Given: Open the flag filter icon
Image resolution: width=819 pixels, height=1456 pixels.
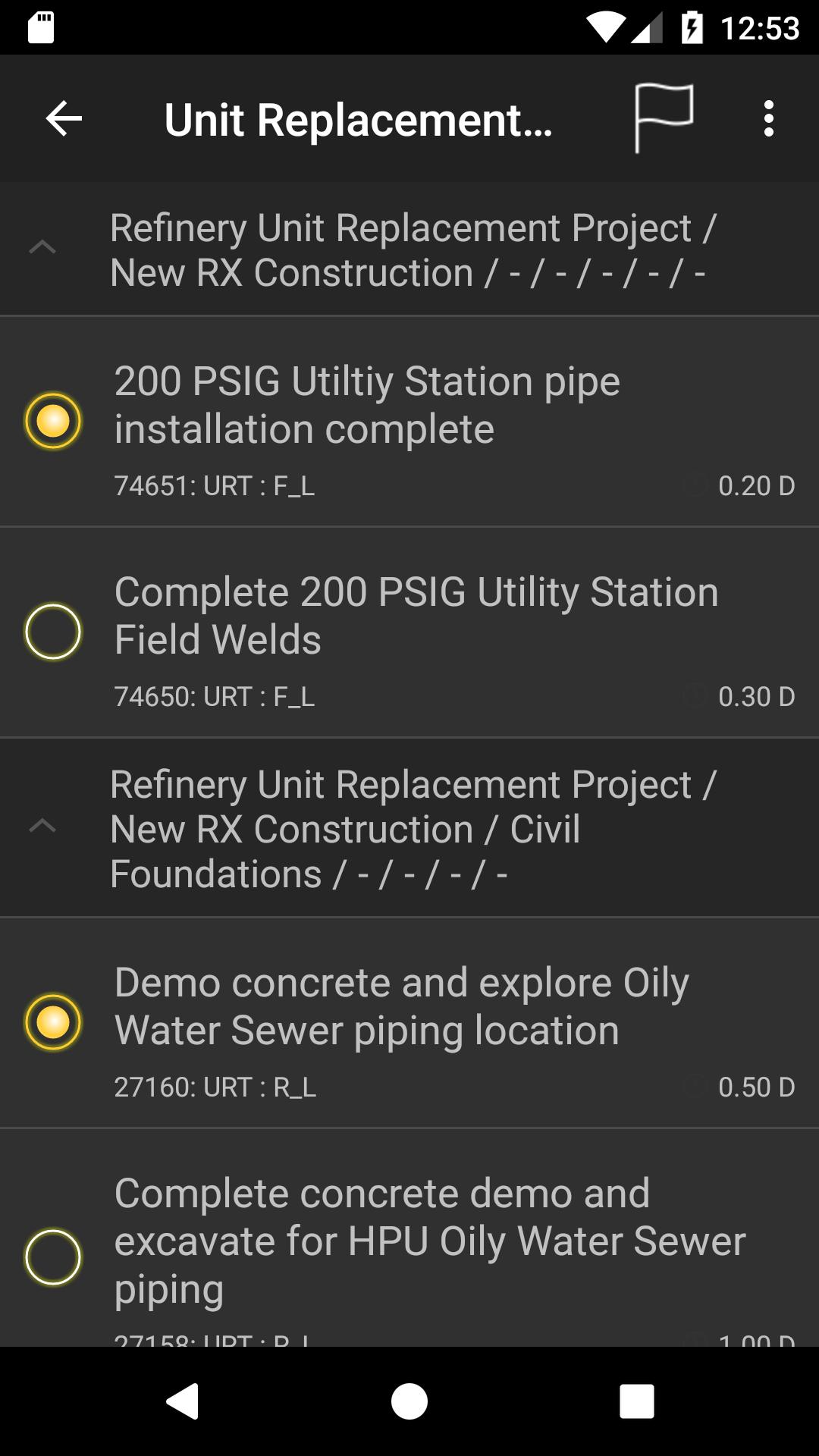Looking at the screenshot, I should pyautogui.click(x=664, y=118).
